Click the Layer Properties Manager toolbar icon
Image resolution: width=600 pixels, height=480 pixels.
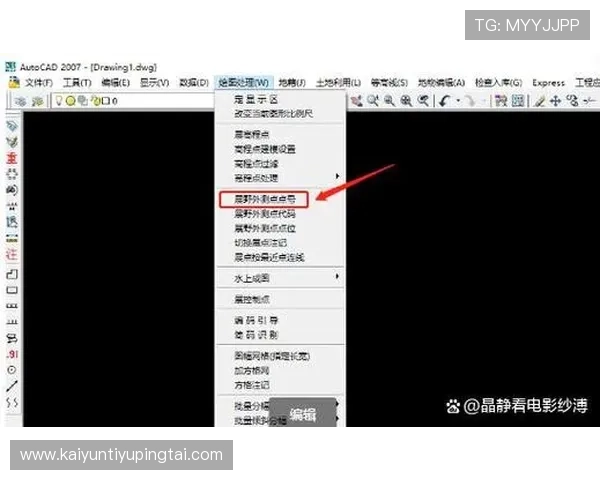pyautogui.click(x=21, y=101)
